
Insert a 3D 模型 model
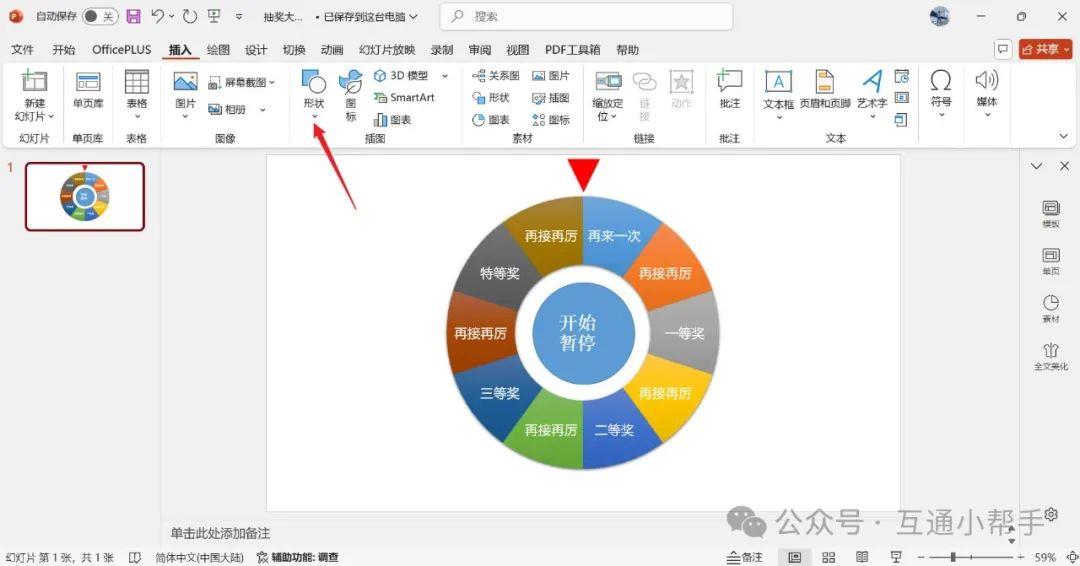(x=402, y=75)
